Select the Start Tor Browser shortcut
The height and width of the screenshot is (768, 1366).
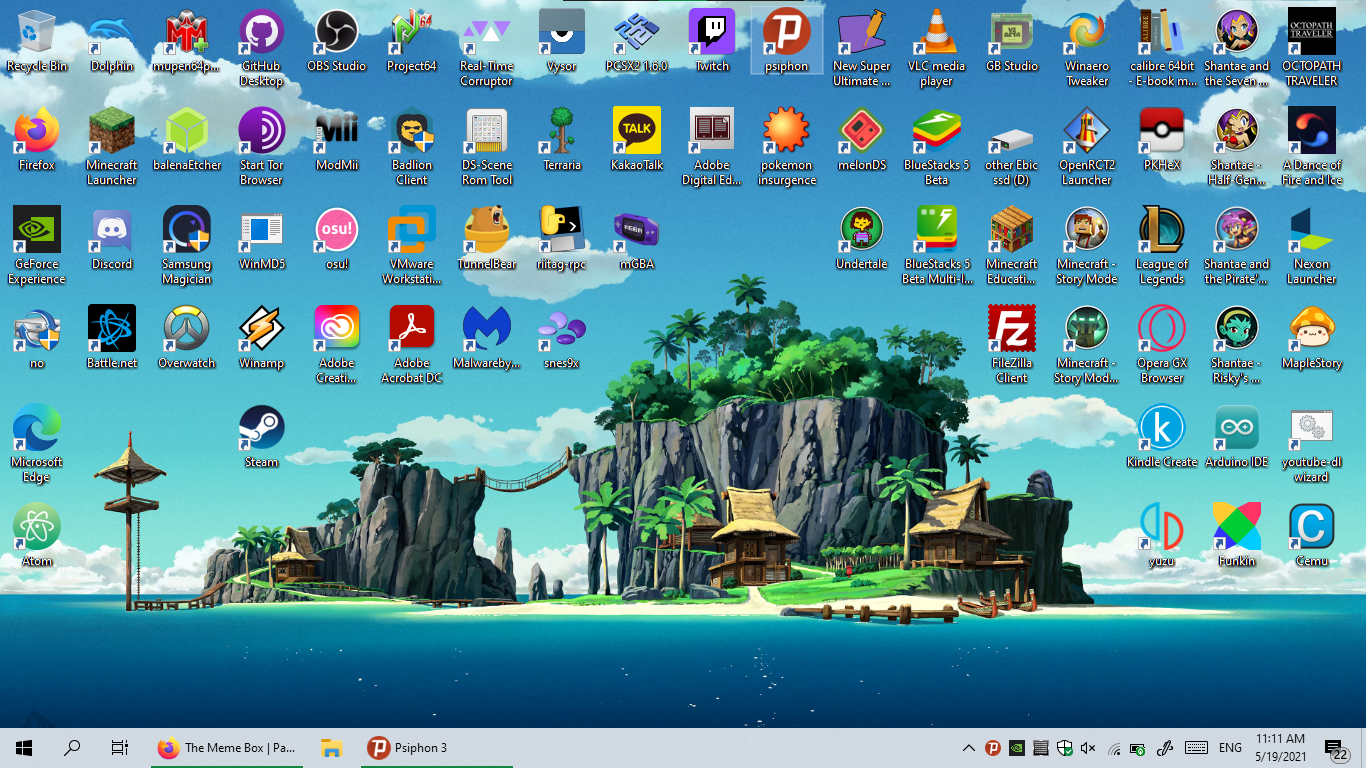(x=262, y=147)
